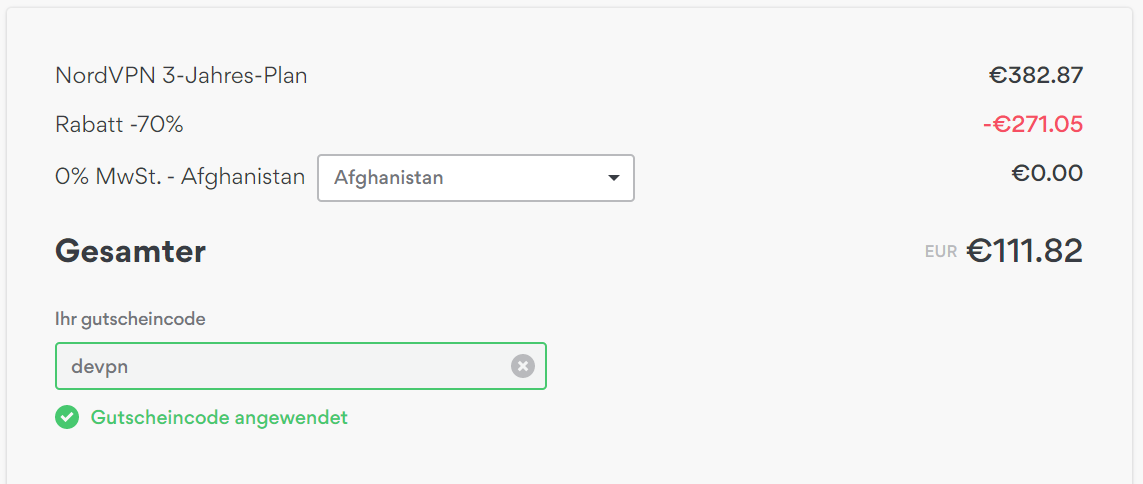Image resolution: width=1143 pixels, height=484 pixels.
Task: Focus the coupon code input field
Action: [x=300, y=366]
